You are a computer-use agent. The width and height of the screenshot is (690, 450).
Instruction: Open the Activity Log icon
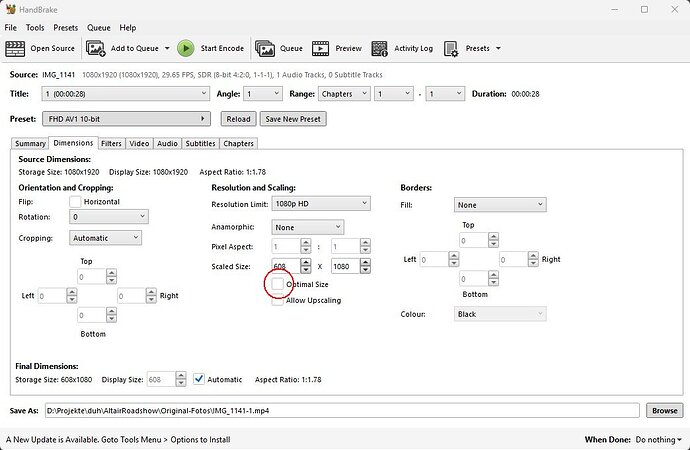[x=379, y=48]
